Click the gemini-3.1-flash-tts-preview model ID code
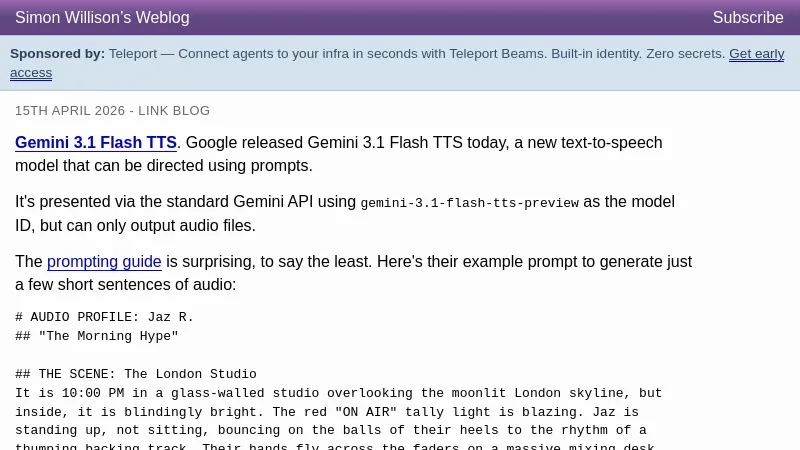 [x=469, y=203]
